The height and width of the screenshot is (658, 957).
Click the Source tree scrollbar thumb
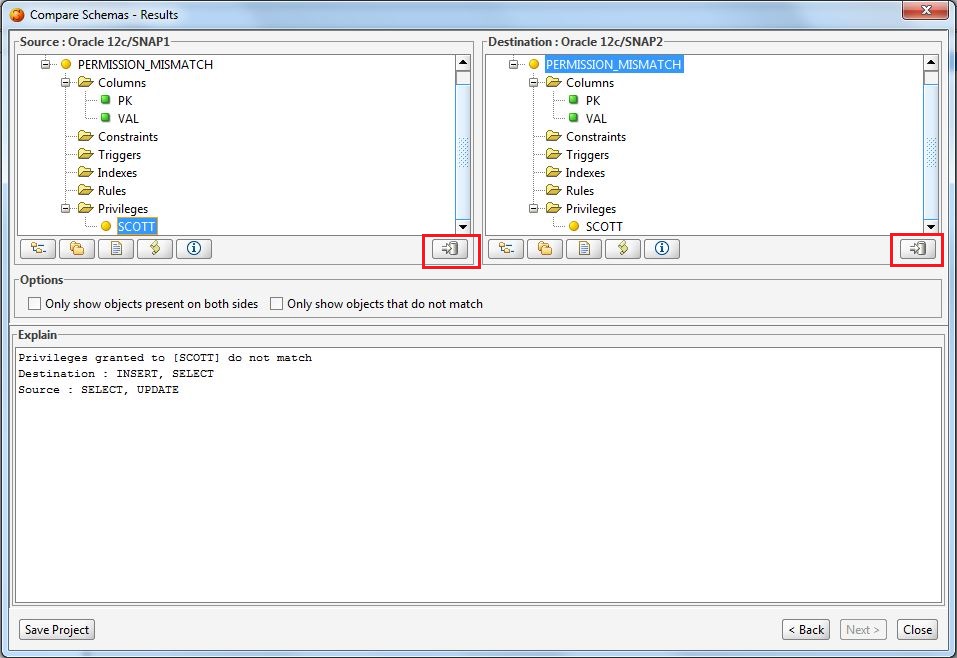[463, 152]
